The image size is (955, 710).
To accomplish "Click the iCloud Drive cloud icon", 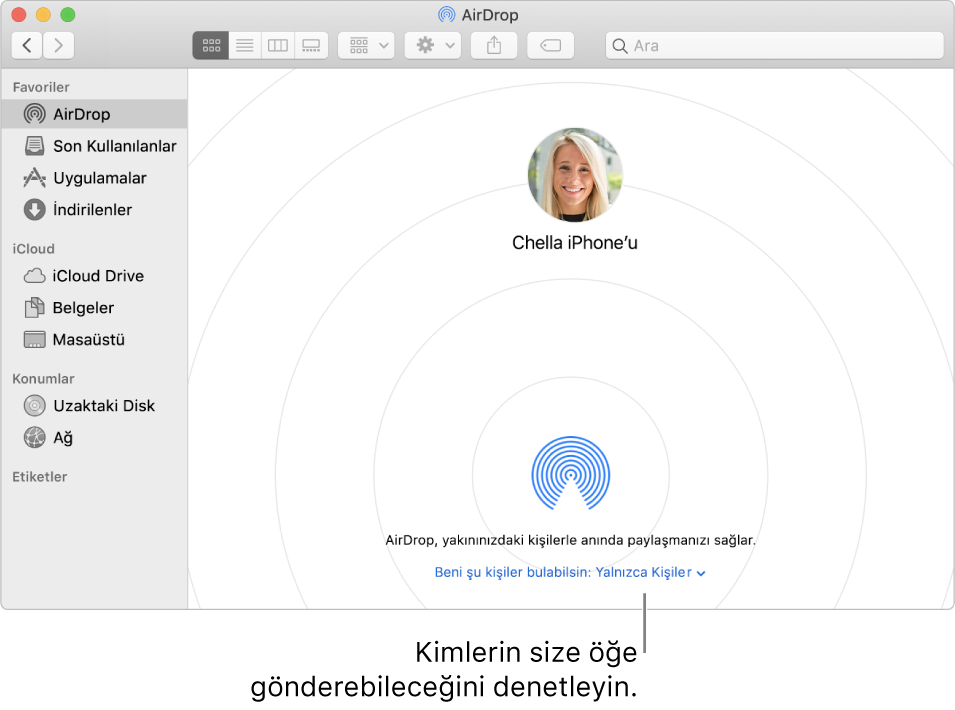I will click(x=35, y=276).
